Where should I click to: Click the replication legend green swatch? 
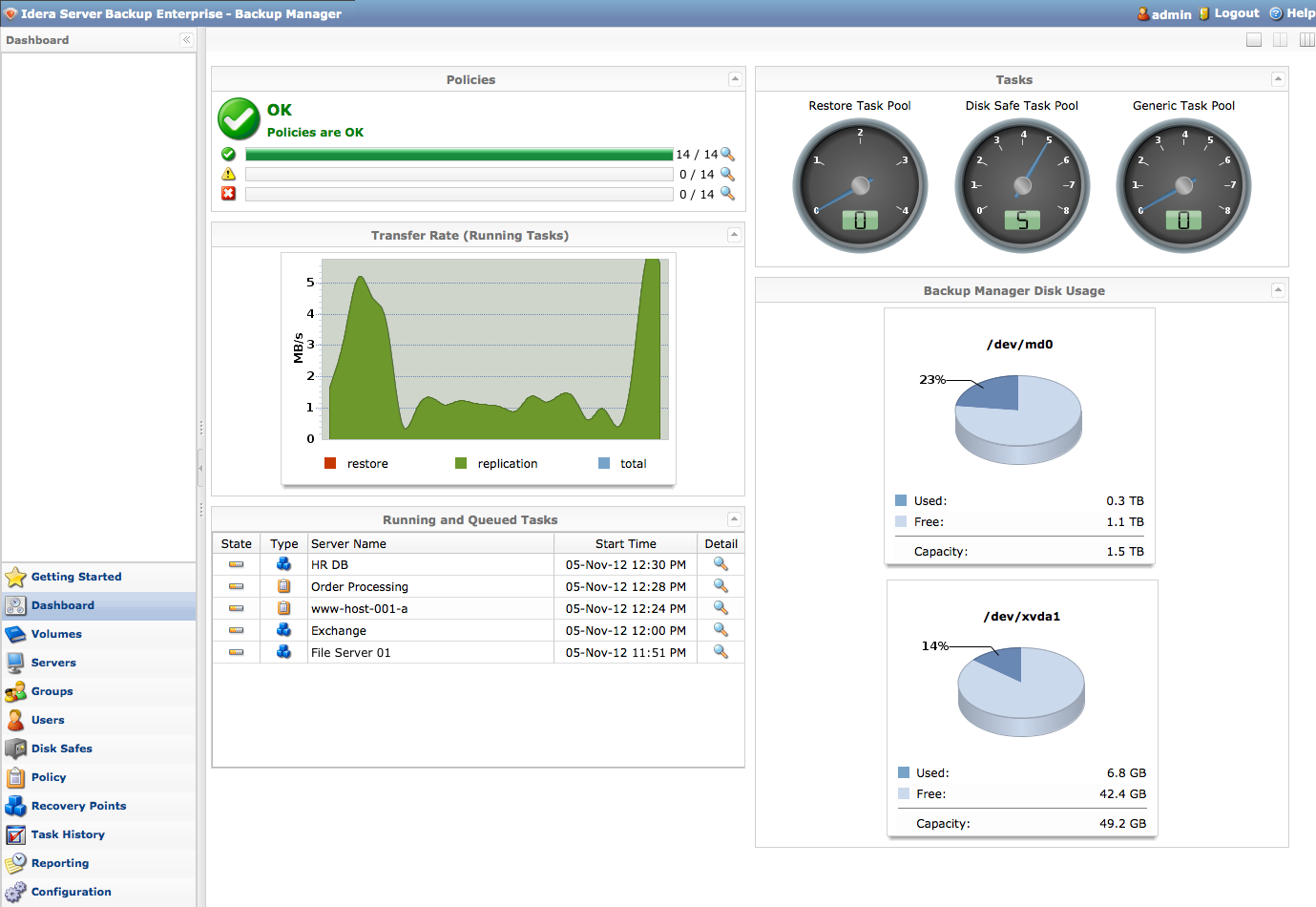click(461, 463)
